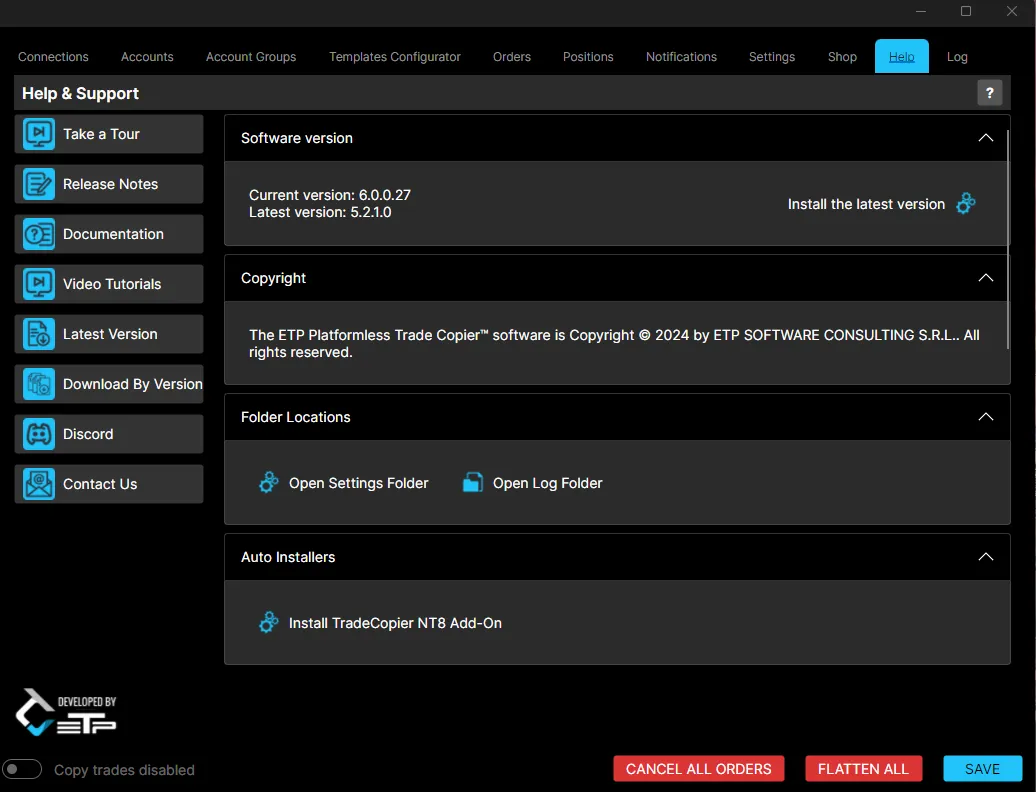The height and width of the screenshot is (792, 1036).
Task: Click the 'Help & Support' heading
Action: click(80, 93)
